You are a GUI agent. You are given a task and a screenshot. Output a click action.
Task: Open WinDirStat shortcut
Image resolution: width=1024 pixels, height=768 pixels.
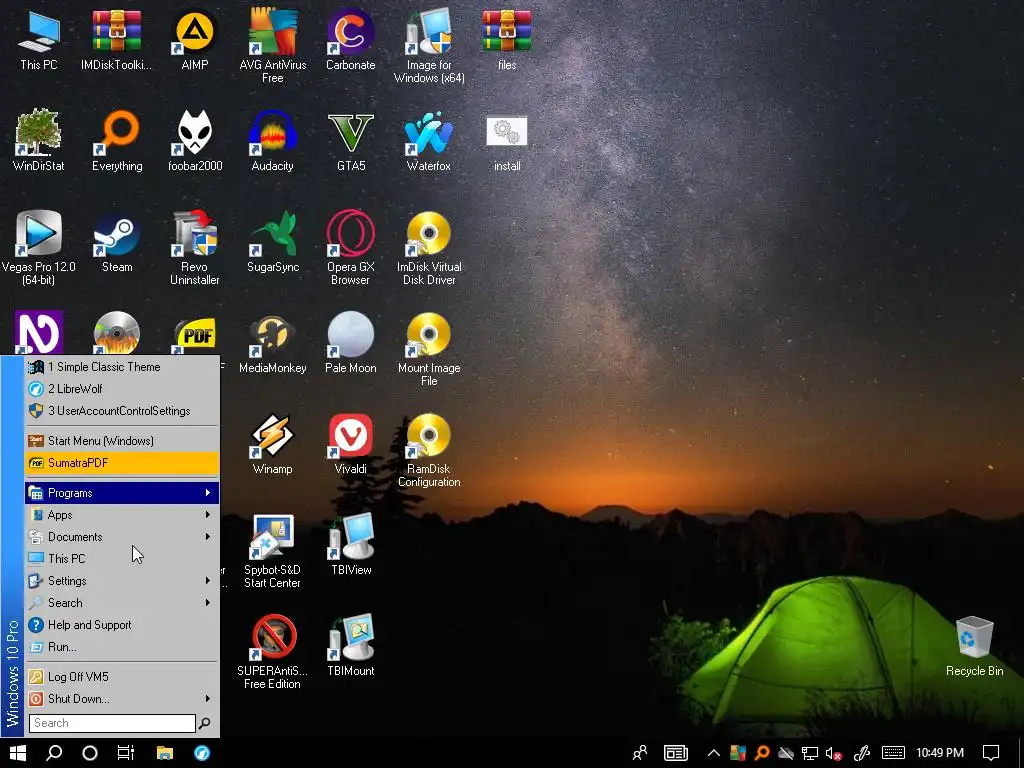pyautogui.click(x=39, y=140)
